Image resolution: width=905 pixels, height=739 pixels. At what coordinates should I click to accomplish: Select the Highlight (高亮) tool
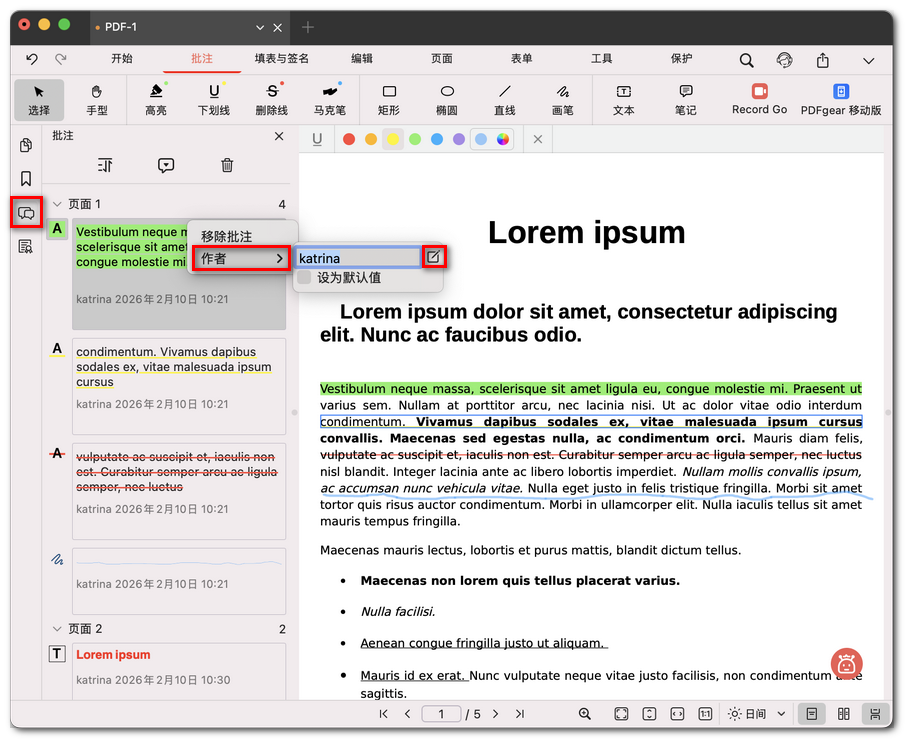pyautogui.click(x=155, y=99)
